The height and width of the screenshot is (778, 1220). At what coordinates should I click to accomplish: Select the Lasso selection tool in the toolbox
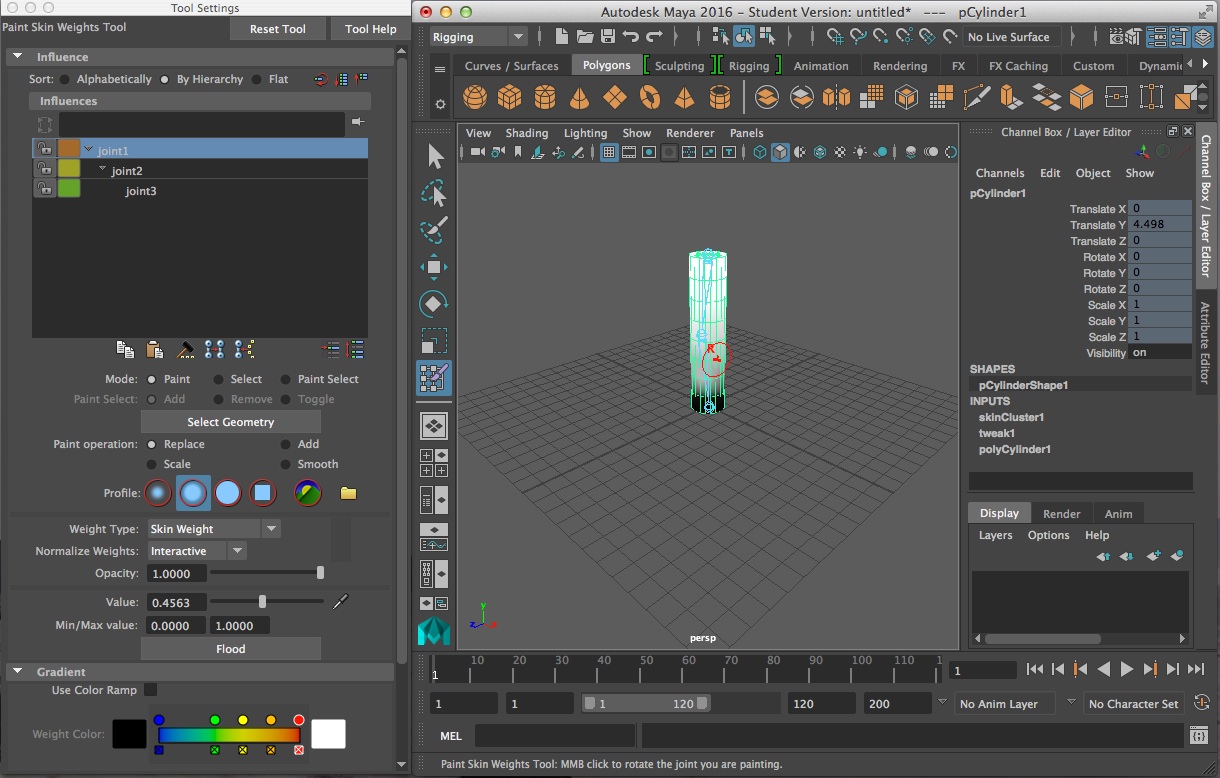click(434, 192)
